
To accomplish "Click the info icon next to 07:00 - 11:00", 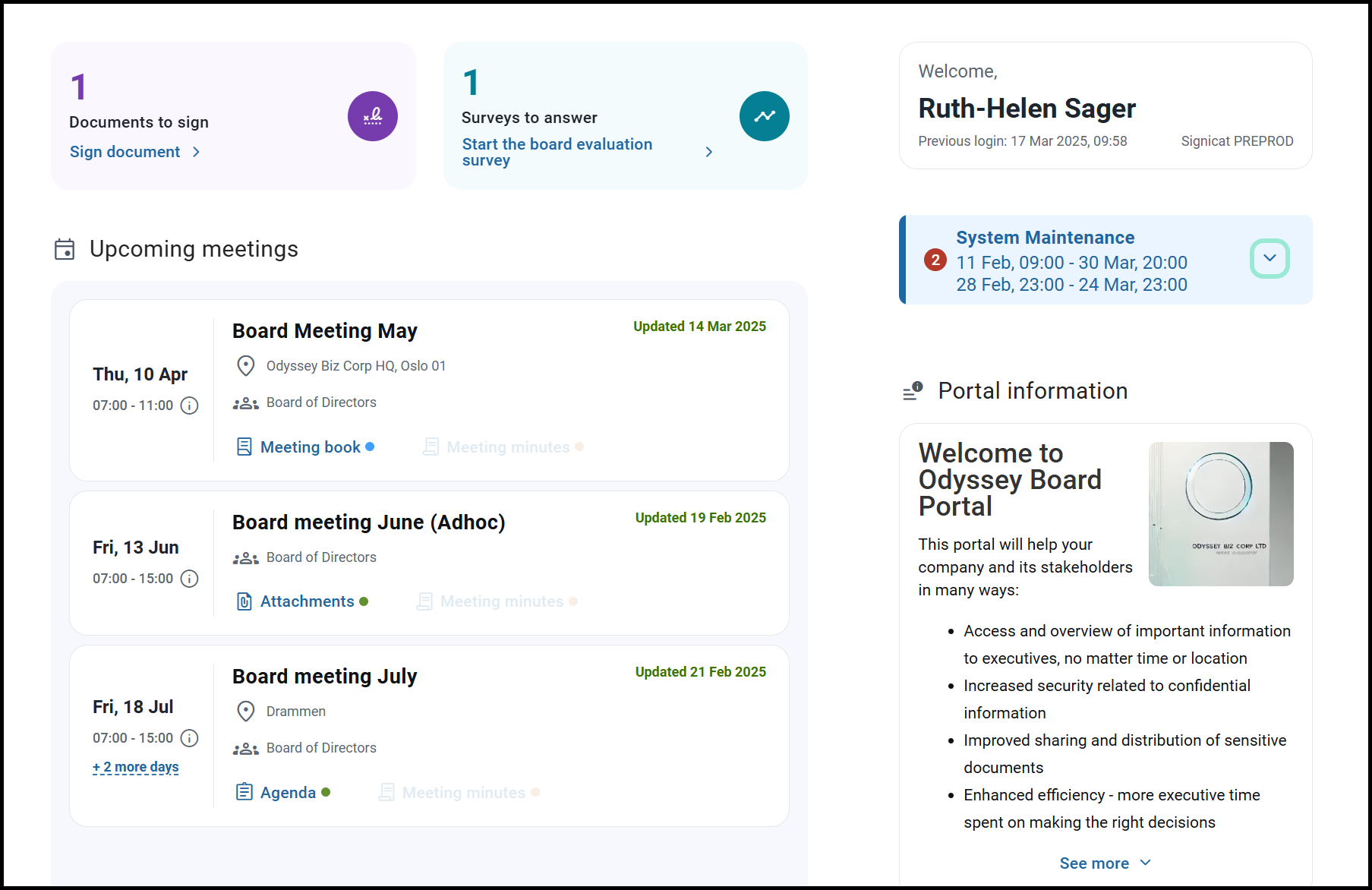I will (189, 405).
